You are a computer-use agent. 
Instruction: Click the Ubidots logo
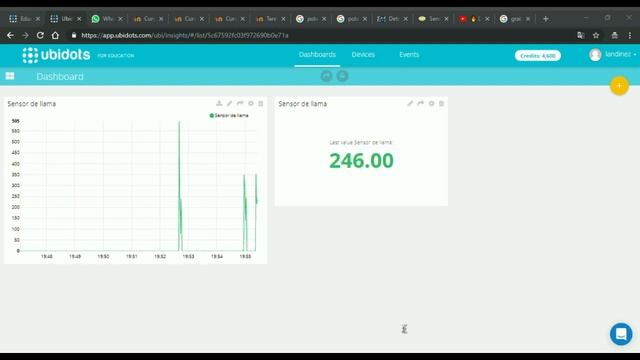[56, 55]
